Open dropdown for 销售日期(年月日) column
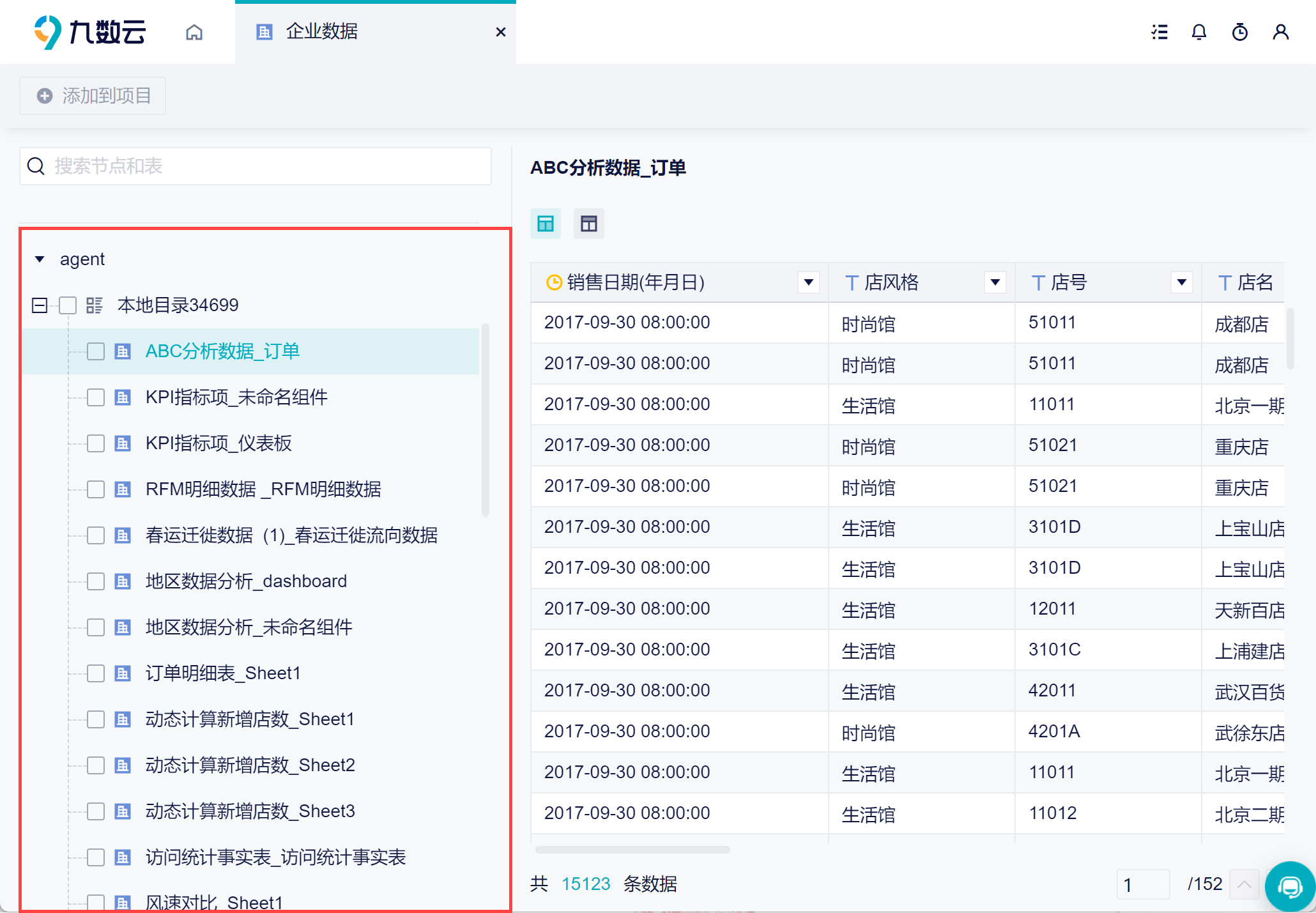This screenshot has height=913, width=1316. click(808, 282)
